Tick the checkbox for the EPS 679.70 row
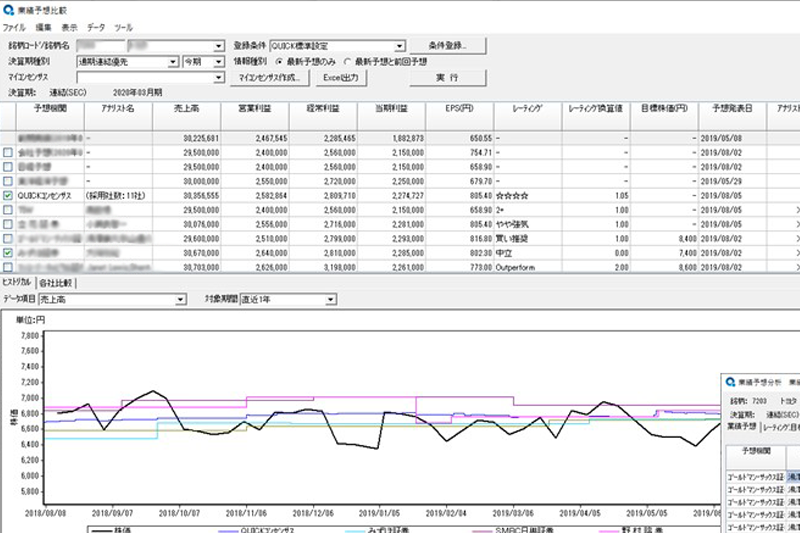Image resolution: width=800 pixels, height=533 pixels. pyautogui.click(x=8, y=181)
